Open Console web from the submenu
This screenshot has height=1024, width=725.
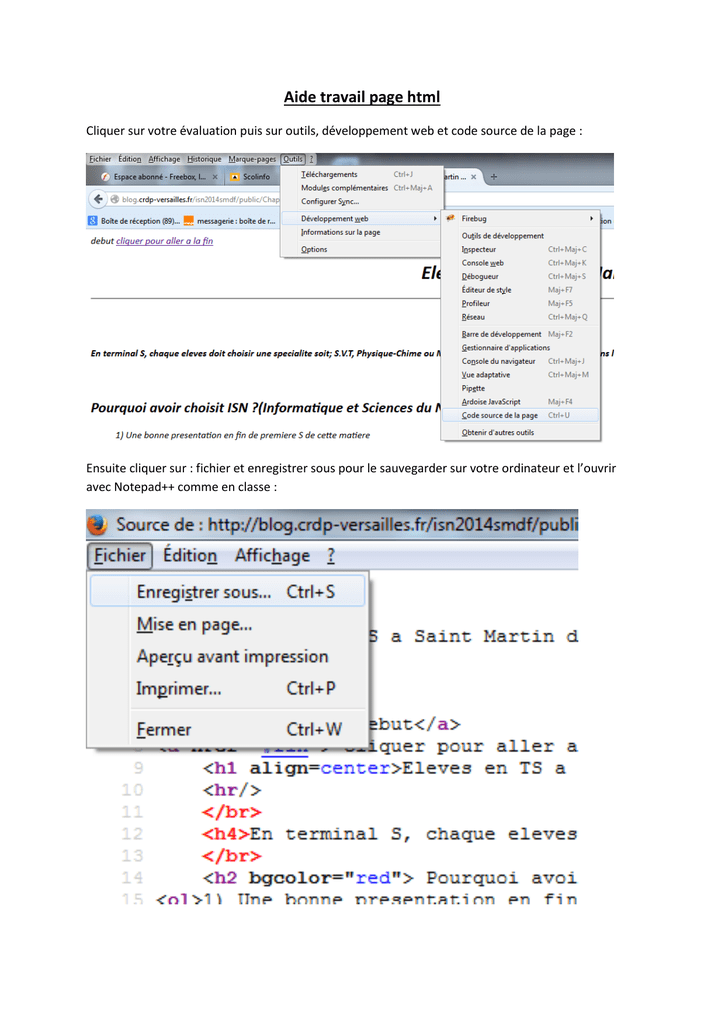(x=521, y=263)
